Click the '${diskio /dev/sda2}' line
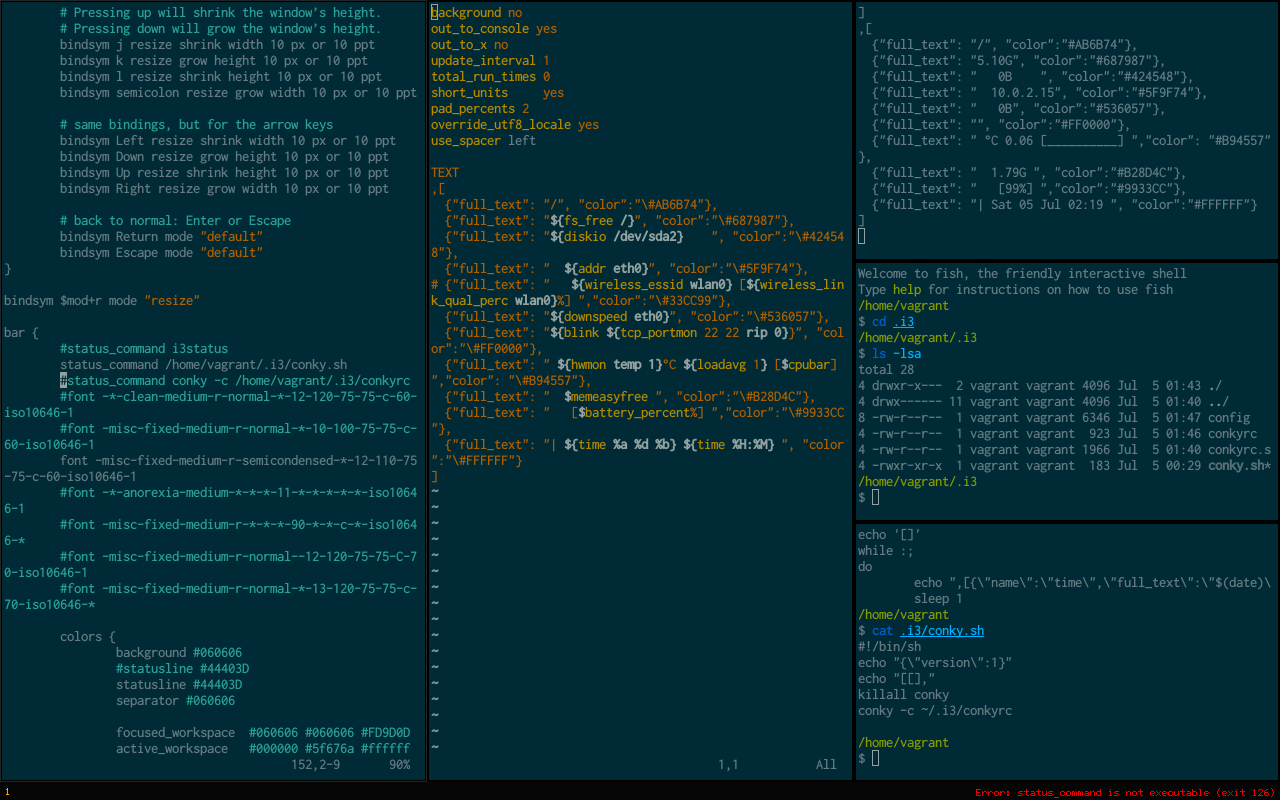The height and width of the screenshot is (800, 1280). pyautogui.click(x=637, y=245)
